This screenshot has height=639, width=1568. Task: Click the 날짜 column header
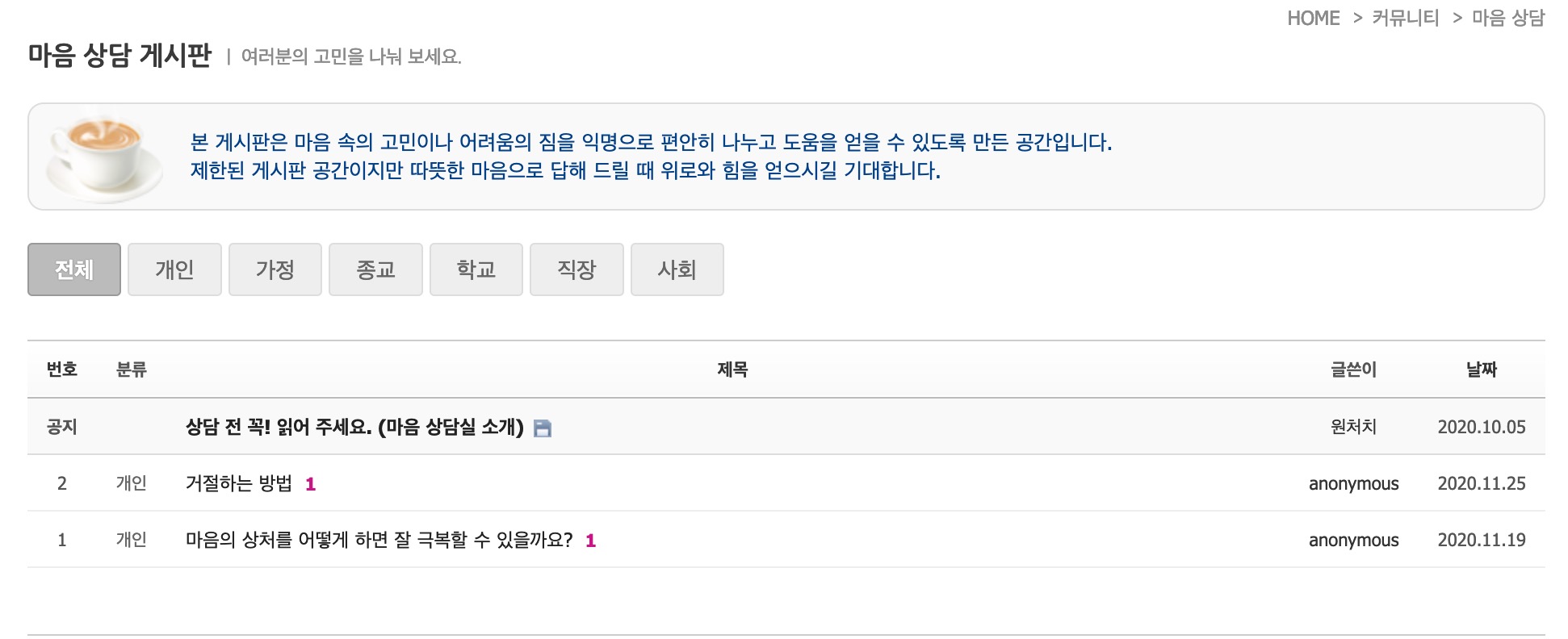click(x=1482, y=370)
